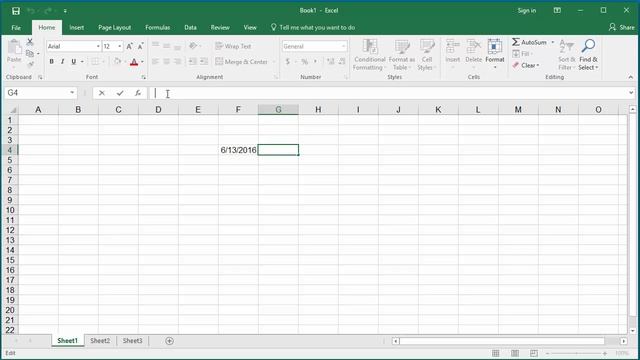Switch to the Review tab

point(220,27)
